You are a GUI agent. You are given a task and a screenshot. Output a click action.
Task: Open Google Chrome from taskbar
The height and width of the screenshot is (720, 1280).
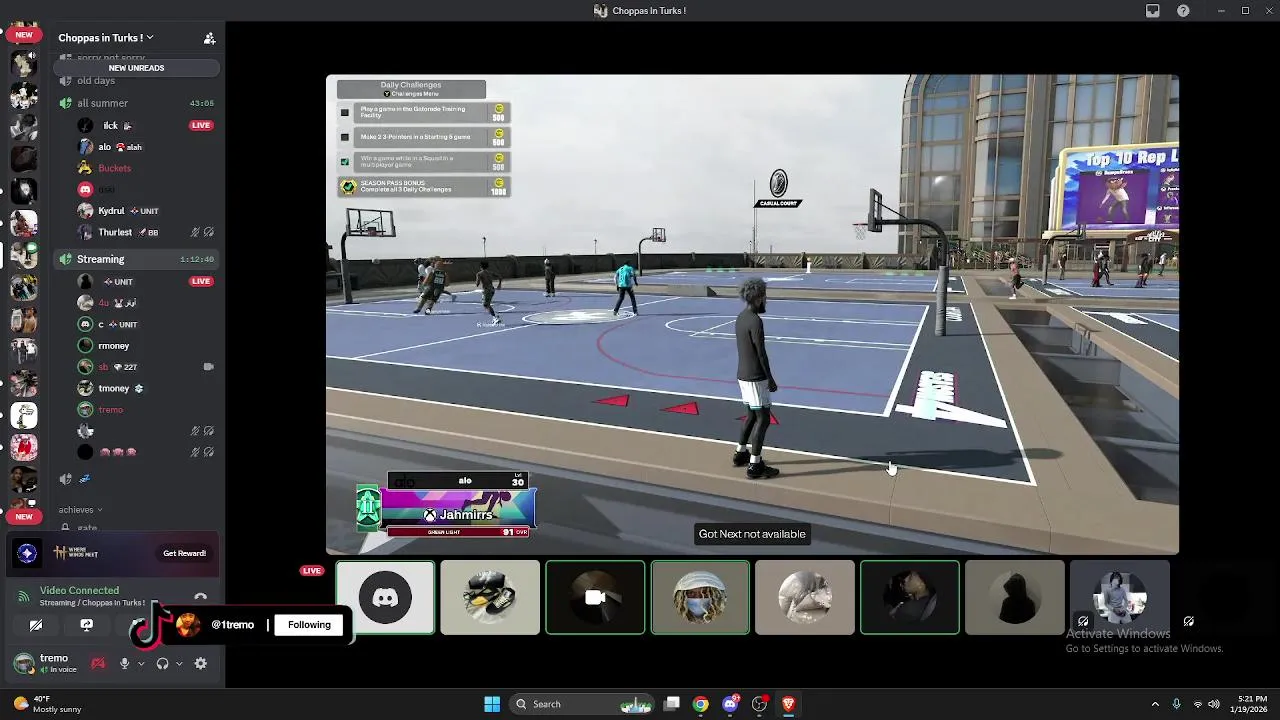701,704
